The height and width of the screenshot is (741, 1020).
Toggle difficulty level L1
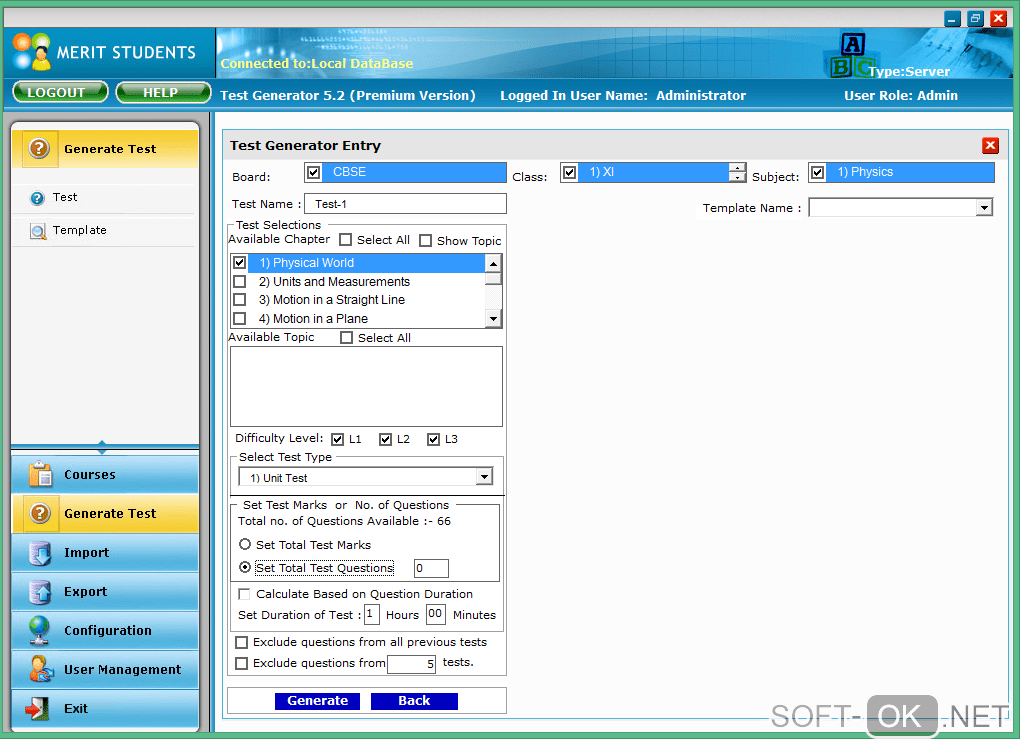coord(337,440)
